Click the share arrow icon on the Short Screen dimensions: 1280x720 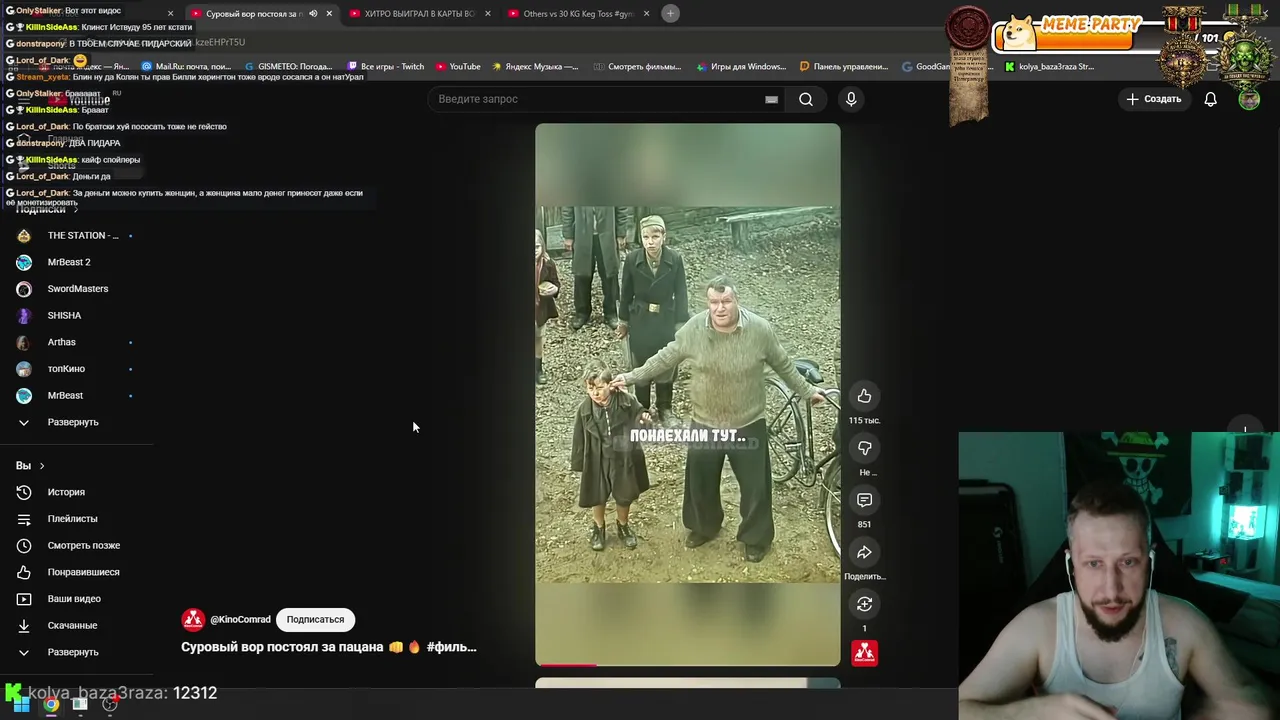coord(864,552)
